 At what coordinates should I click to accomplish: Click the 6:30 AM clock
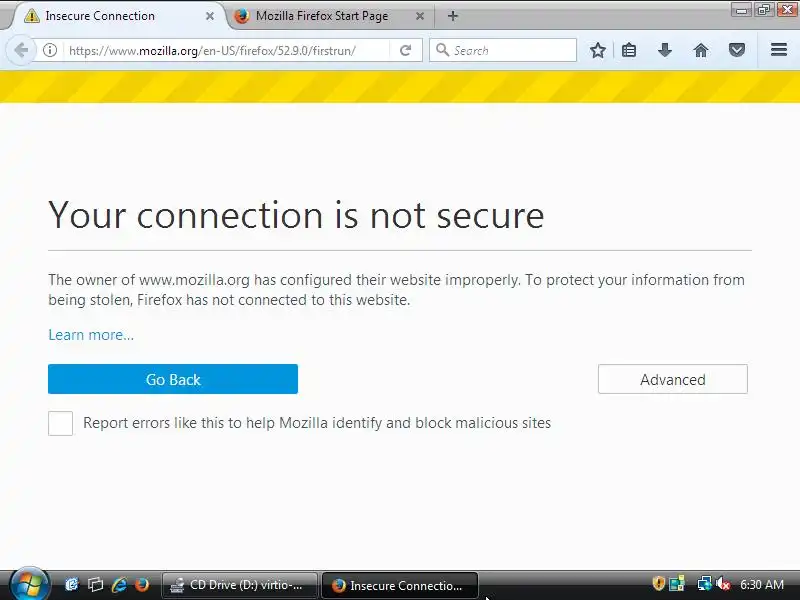[x=762, y=585]
